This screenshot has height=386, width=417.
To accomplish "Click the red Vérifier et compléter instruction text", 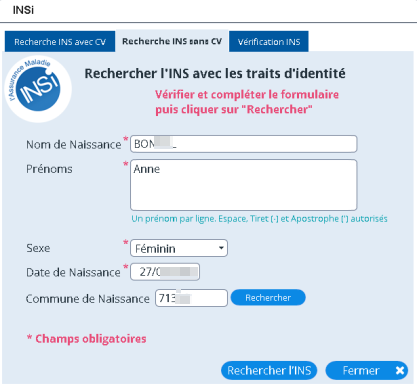I will pos(247,102).
